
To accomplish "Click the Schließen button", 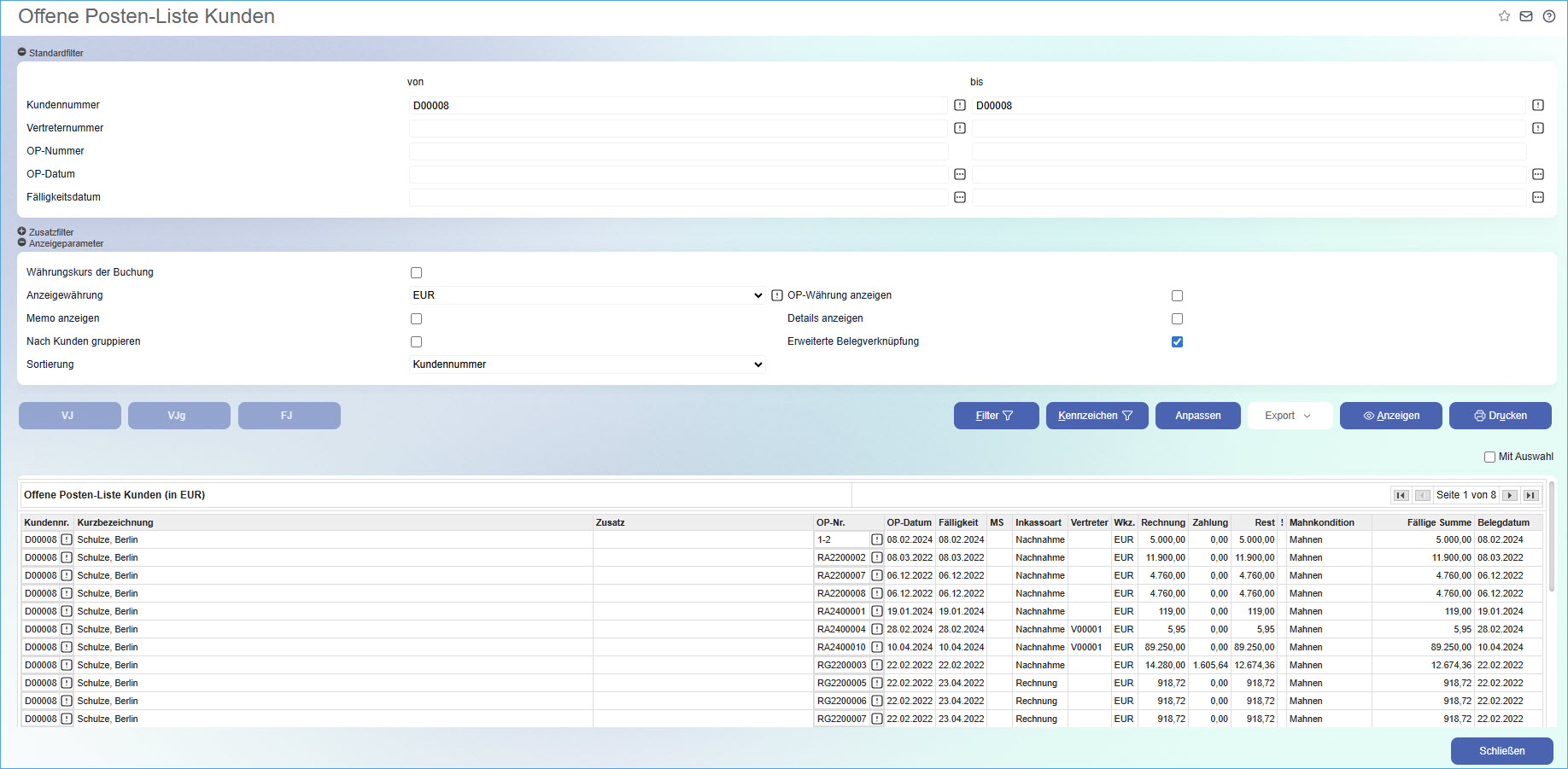I will coord(1501,751).
